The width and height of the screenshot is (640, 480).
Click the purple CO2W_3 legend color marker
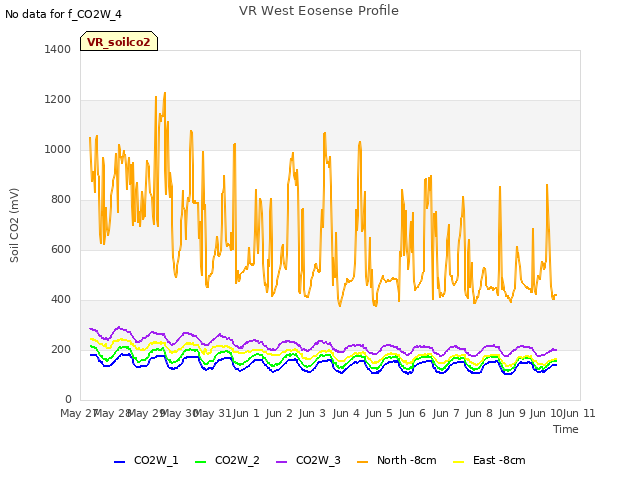[281, 462]
